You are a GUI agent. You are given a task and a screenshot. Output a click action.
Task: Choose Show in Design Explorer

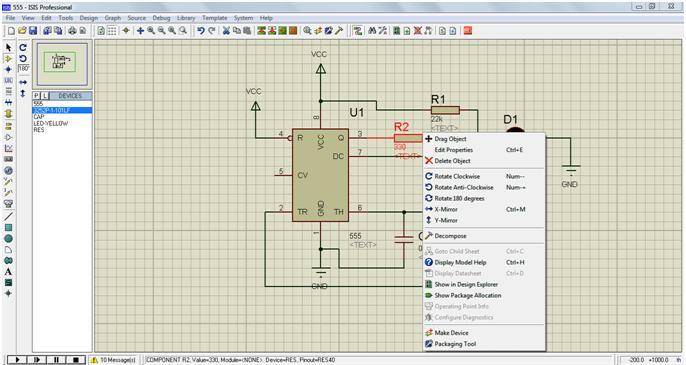[484, 284]
